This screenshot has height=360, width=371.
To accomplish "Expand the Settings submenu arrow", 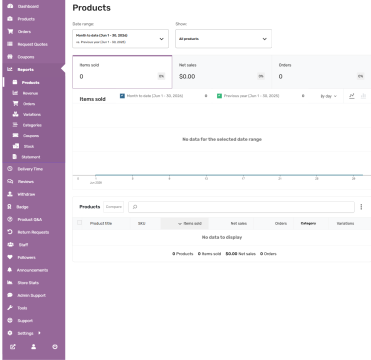I will pyautogui.click(x=39, y=333).
